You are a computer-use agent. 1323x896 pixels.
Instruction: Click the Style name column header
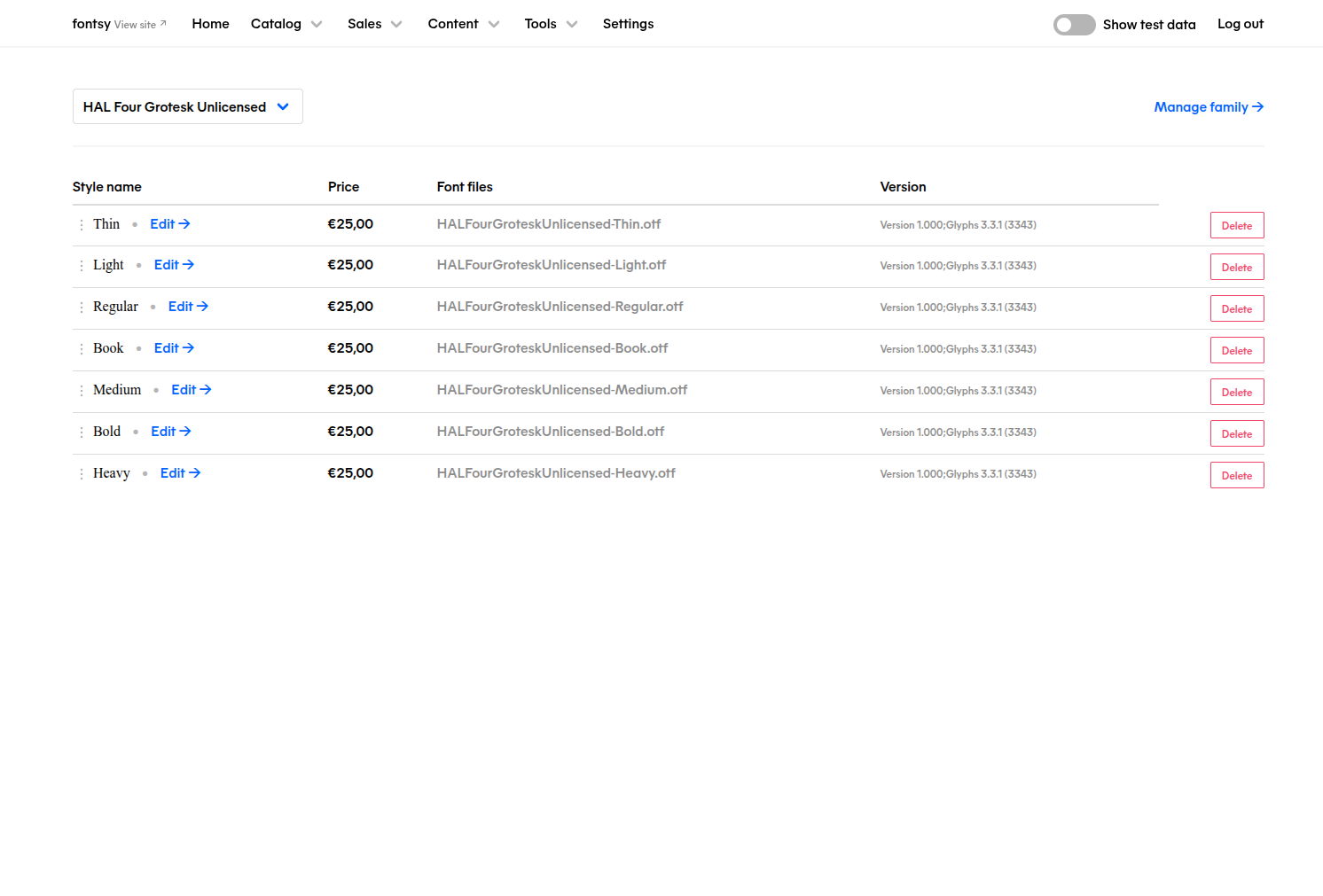tap(107, 187)
